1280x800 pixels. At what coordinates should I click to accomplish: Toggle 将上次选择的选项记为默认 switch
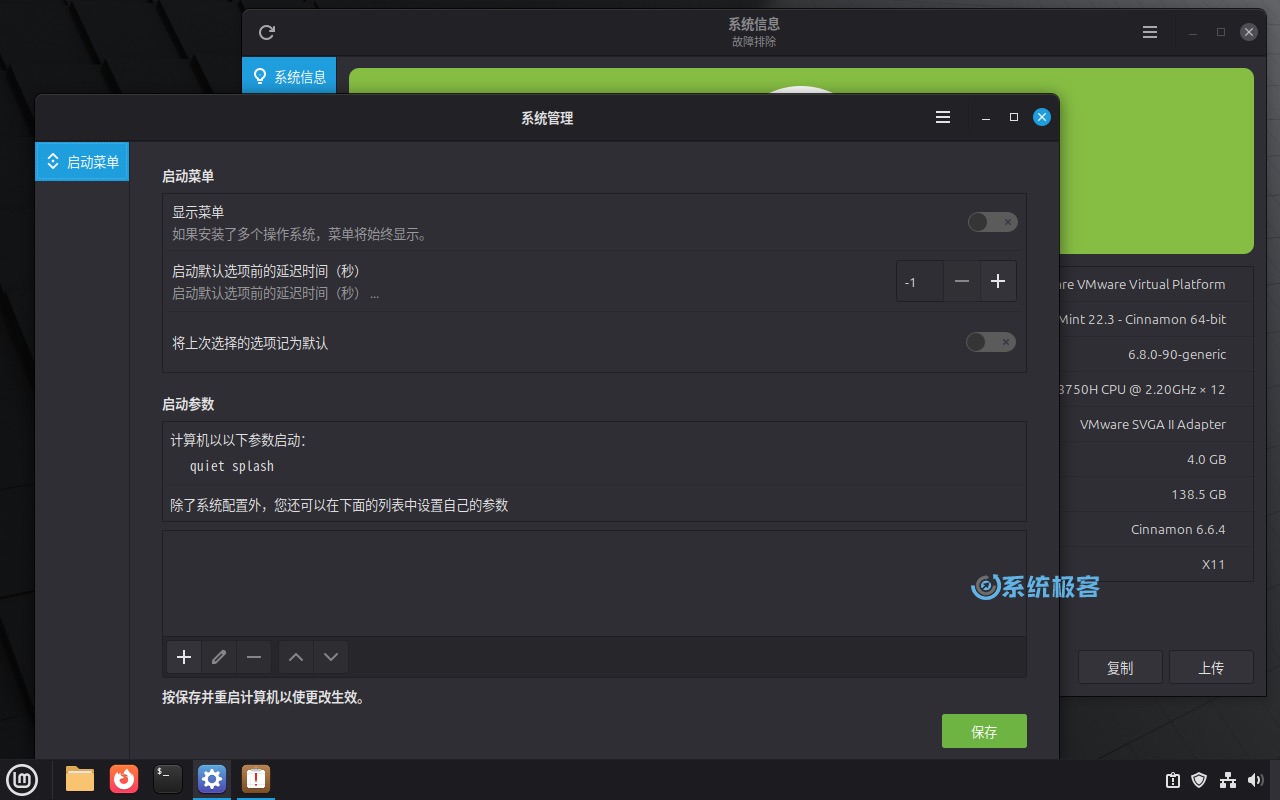(x=991, y=342)
